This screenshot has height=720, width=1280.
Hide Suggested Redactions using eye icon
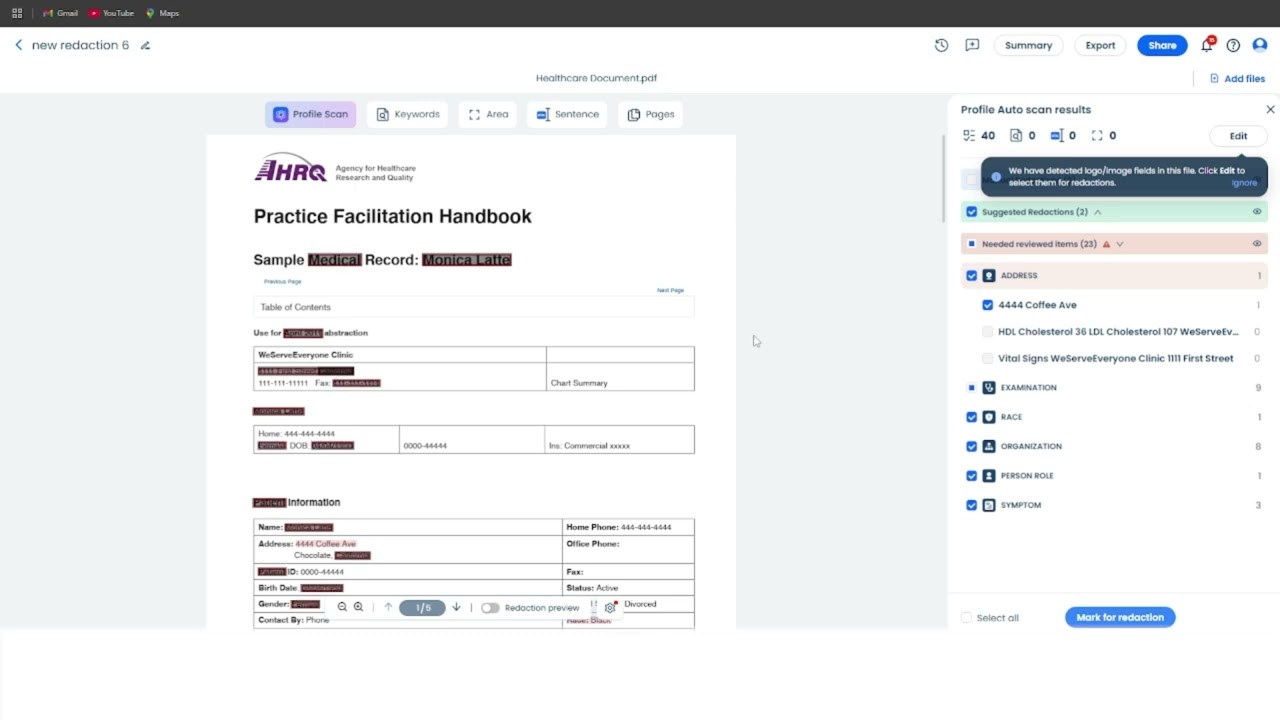pyautogui.click(x=1257, y=212)
